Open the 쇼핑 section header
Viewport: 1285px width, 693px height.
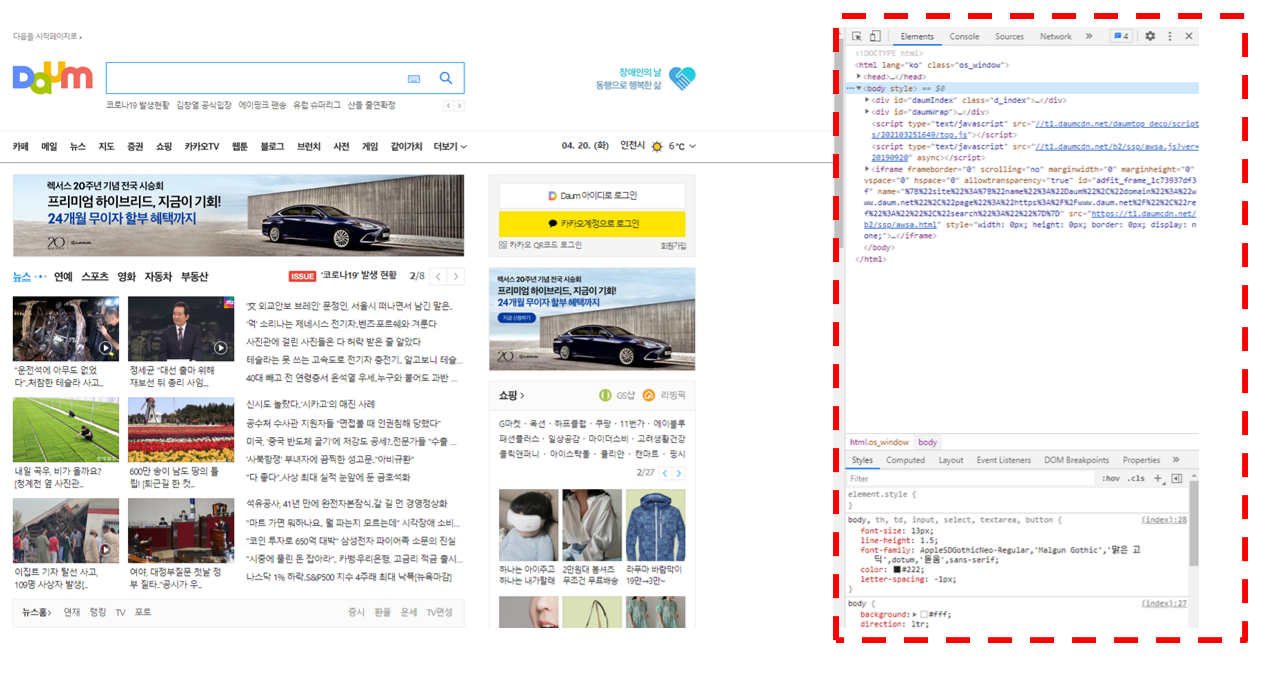tap(512, 396)
